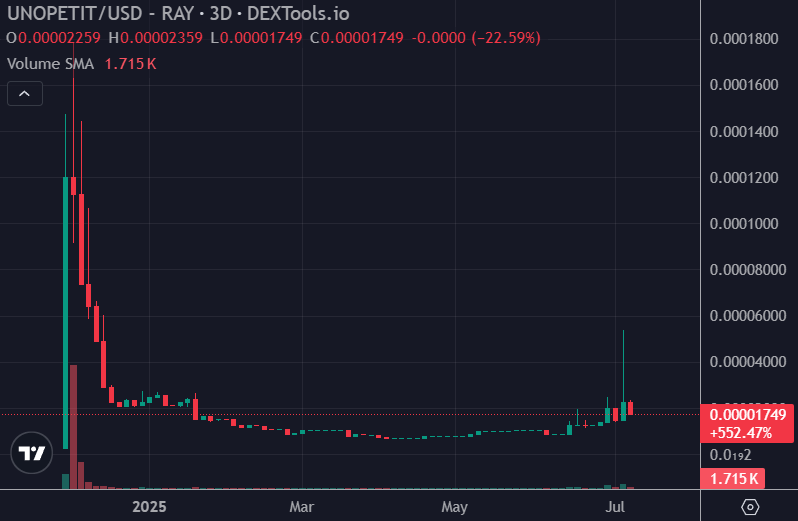Open the TradingView logo link
This screenshot has width=798, height=521.
pos(32,452)
